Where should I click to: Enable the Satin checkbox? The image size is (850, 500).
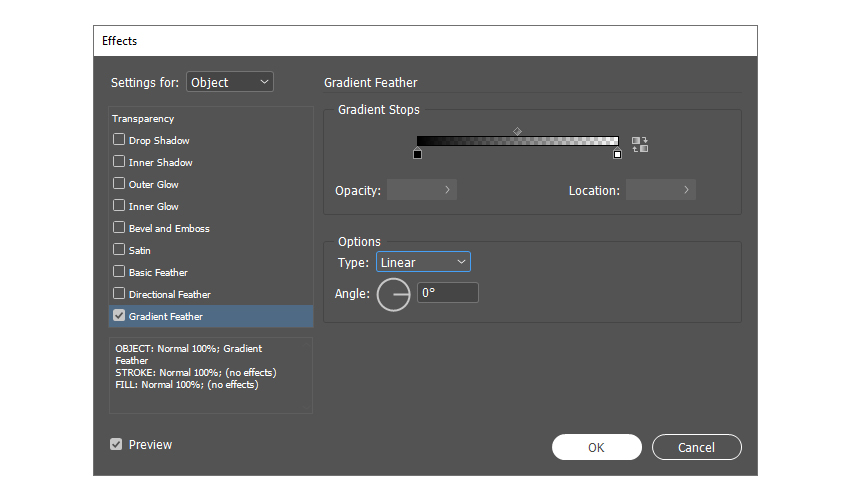(x=119, y=249)
